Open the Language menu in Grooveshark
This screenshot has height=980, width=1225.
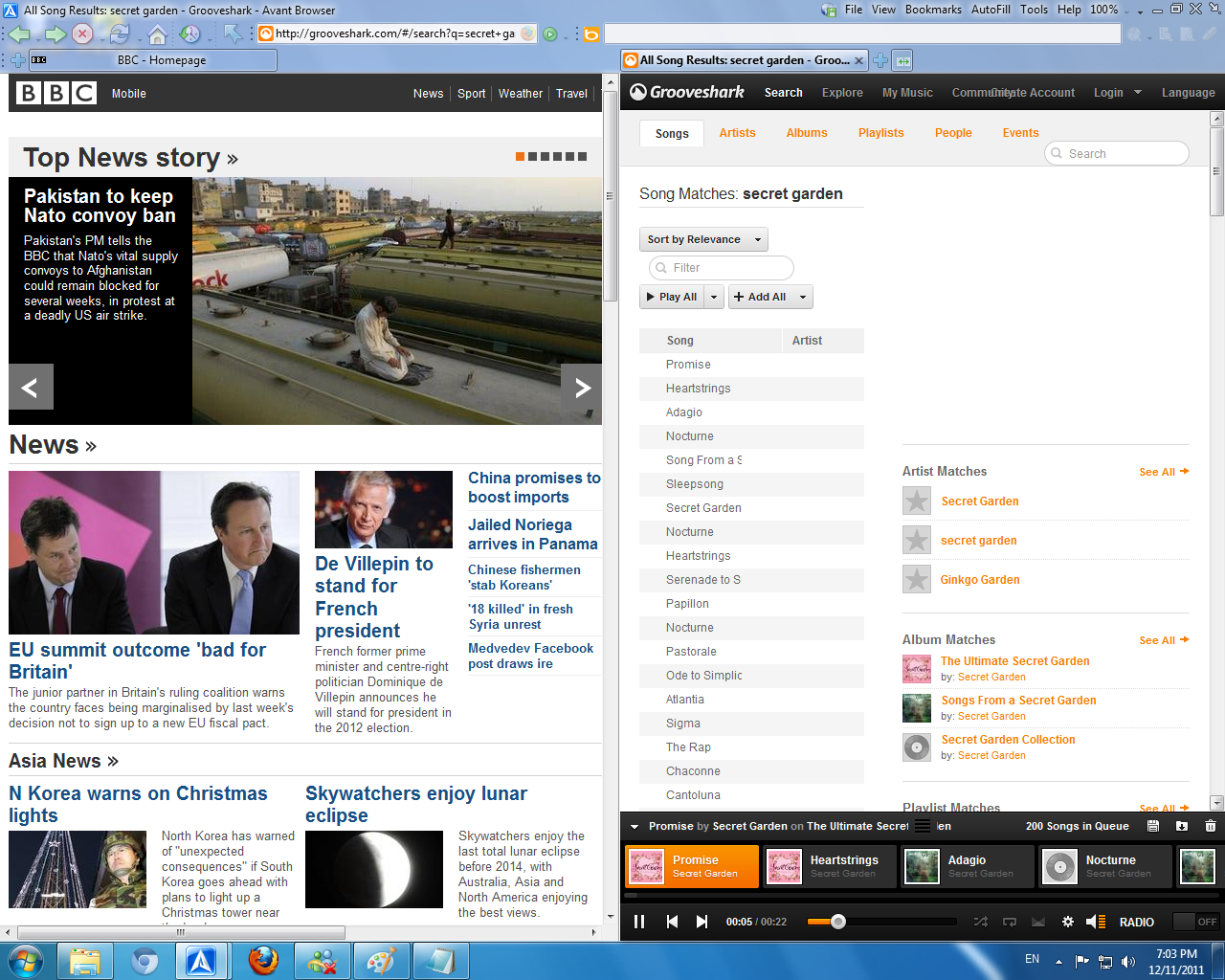click(x=1188, y=93)
